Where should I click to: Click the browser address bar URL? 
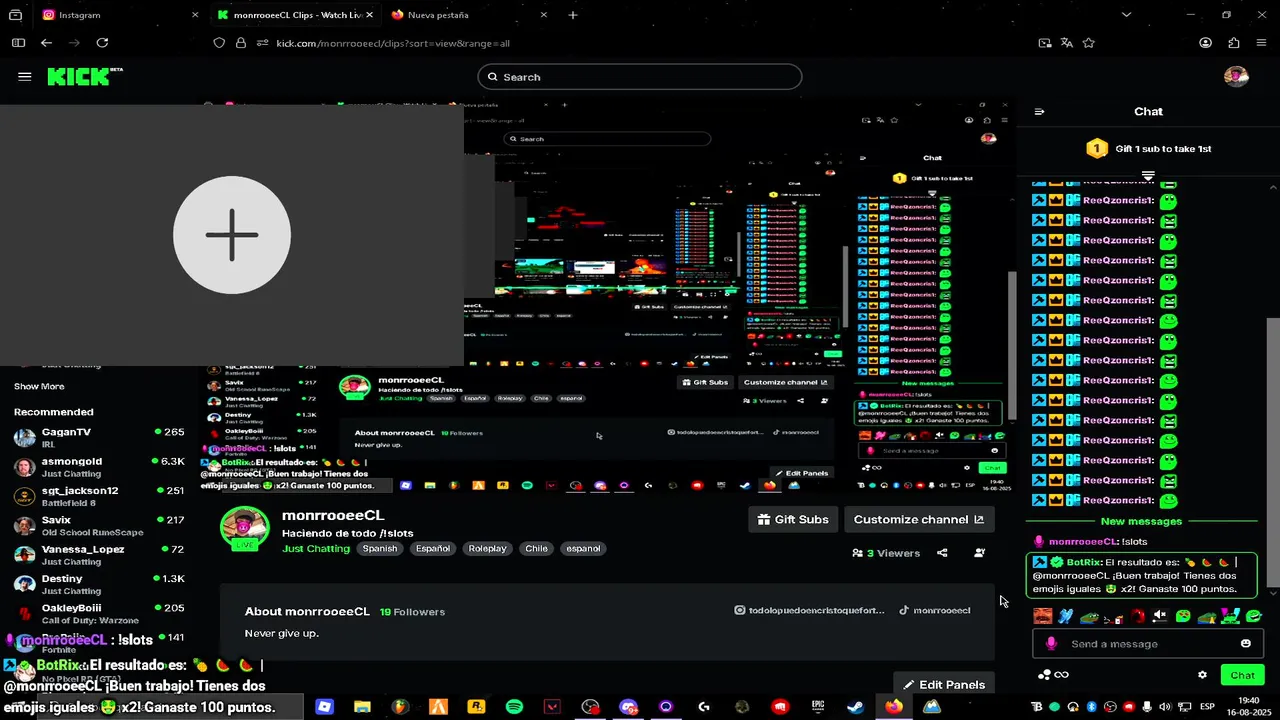(x=393, y=43)
